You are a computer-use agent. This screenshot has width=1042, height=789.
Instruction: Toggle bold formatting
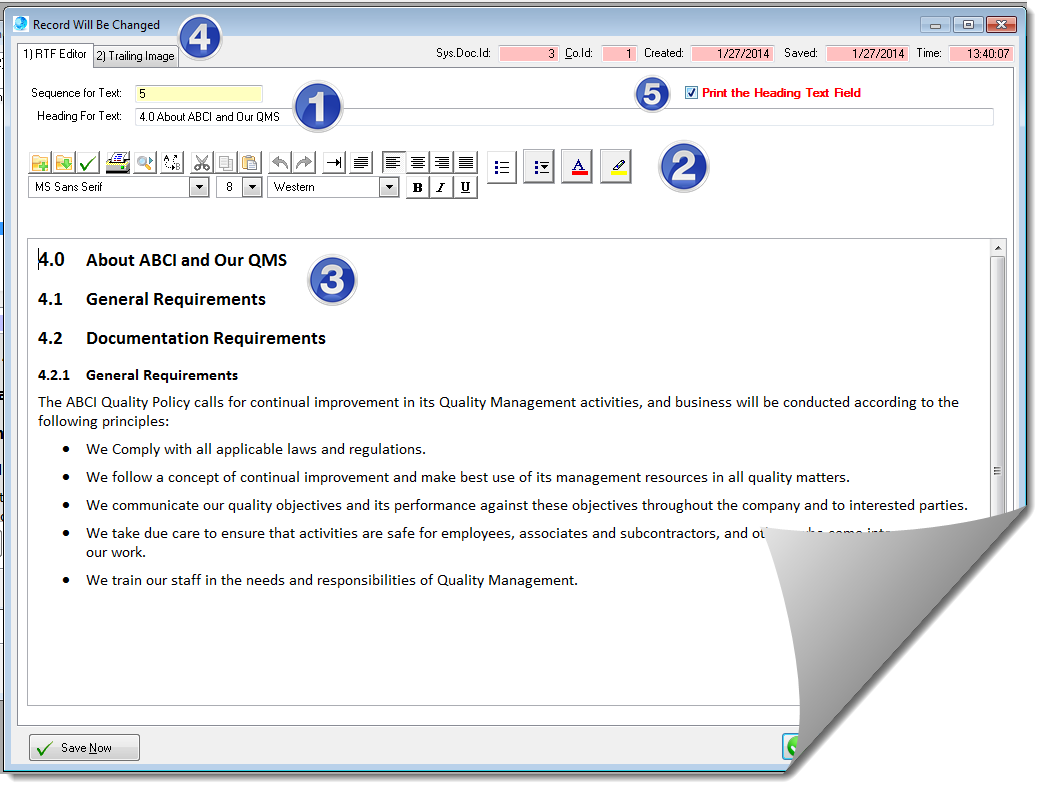417,187
